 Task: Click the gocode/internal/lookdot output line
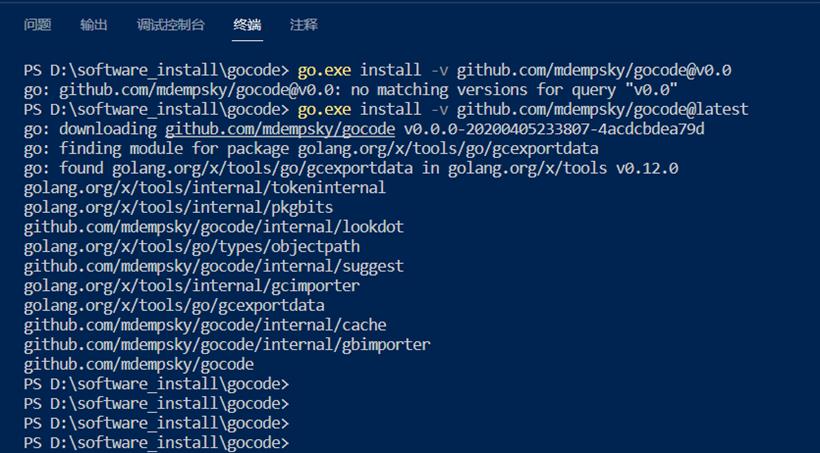click(213, 227)
